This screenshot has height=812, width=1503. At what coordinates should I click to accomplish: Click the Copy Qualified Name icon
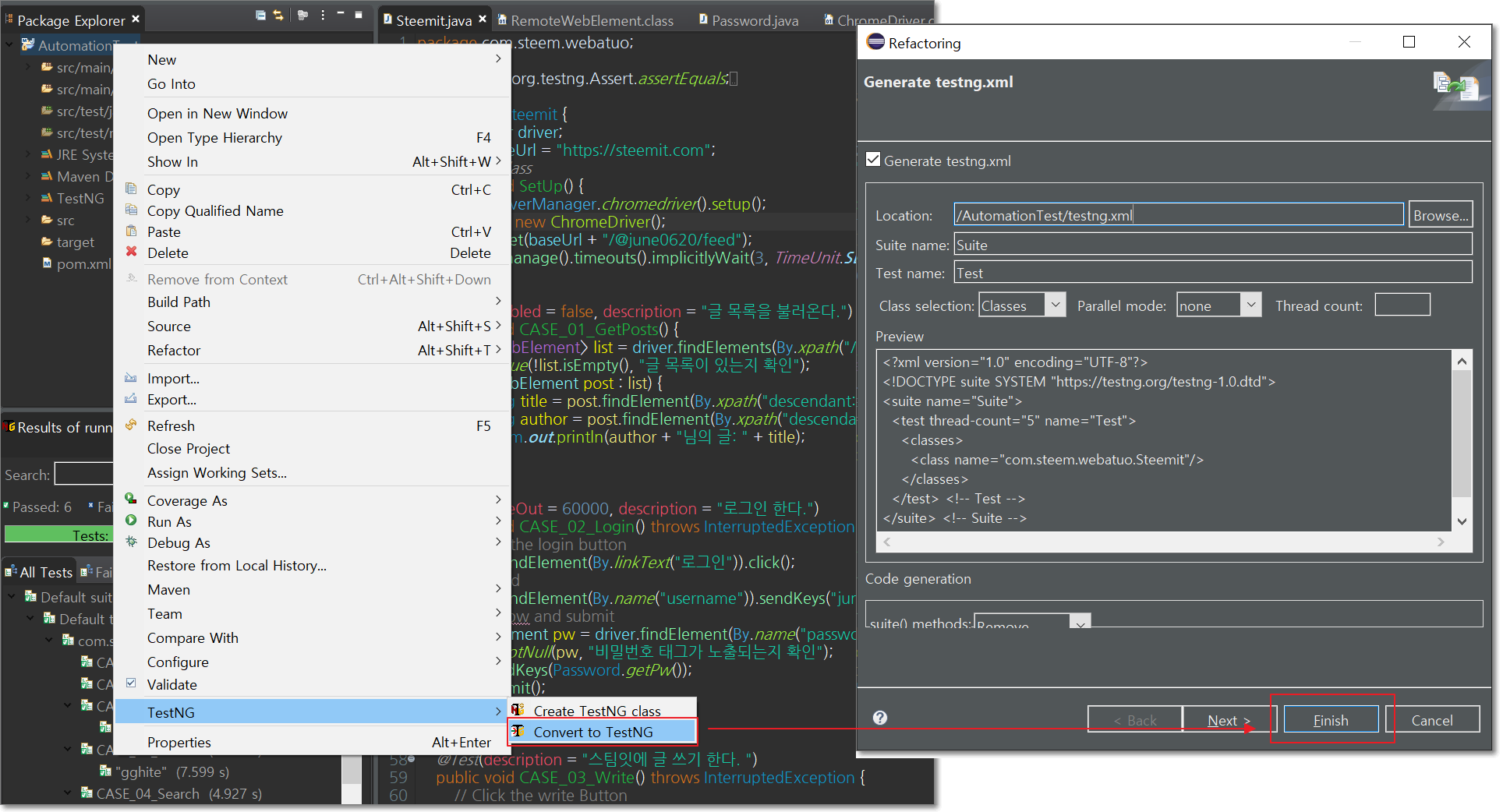[x=131, y=210]
